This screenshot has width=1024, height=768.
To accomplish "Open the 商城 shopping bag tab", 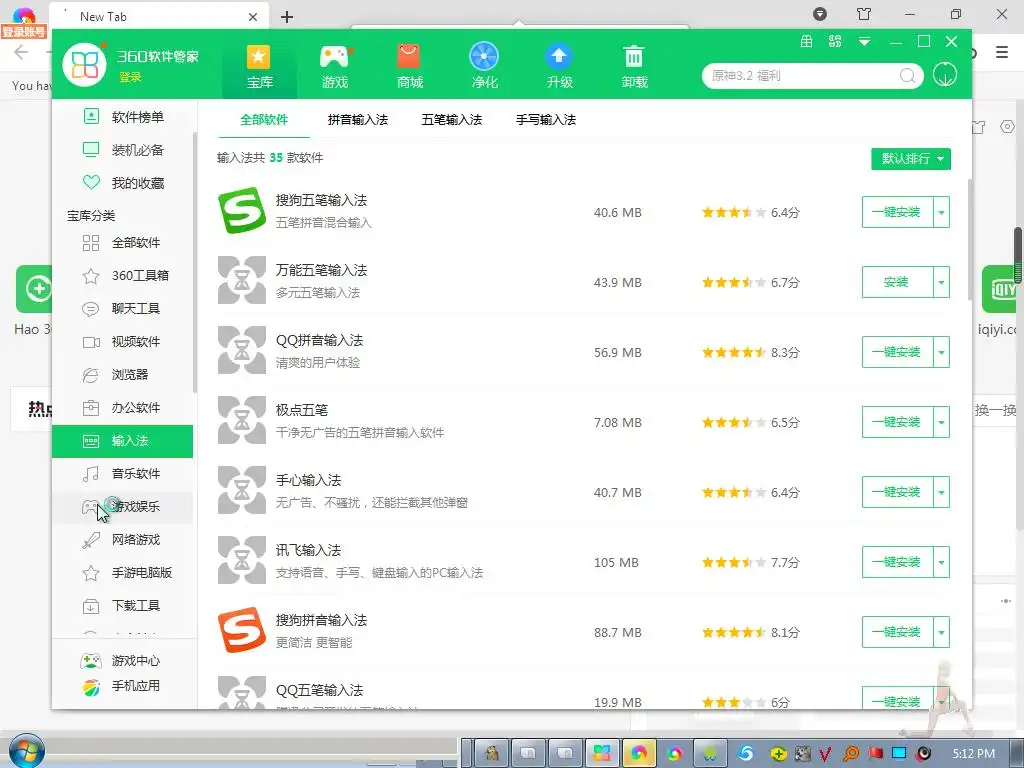I will (x=409, y=66).
